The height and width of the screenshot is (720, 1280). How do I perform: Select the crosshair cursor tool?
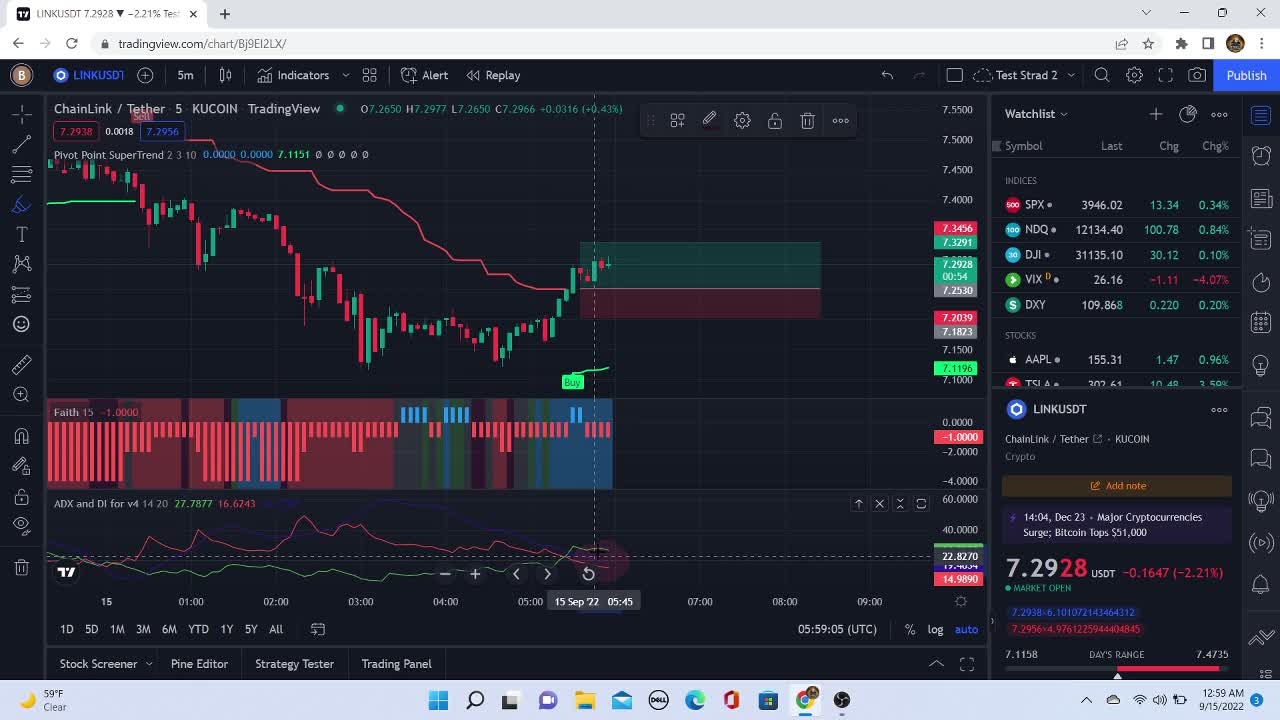click(x=21, y=115)
